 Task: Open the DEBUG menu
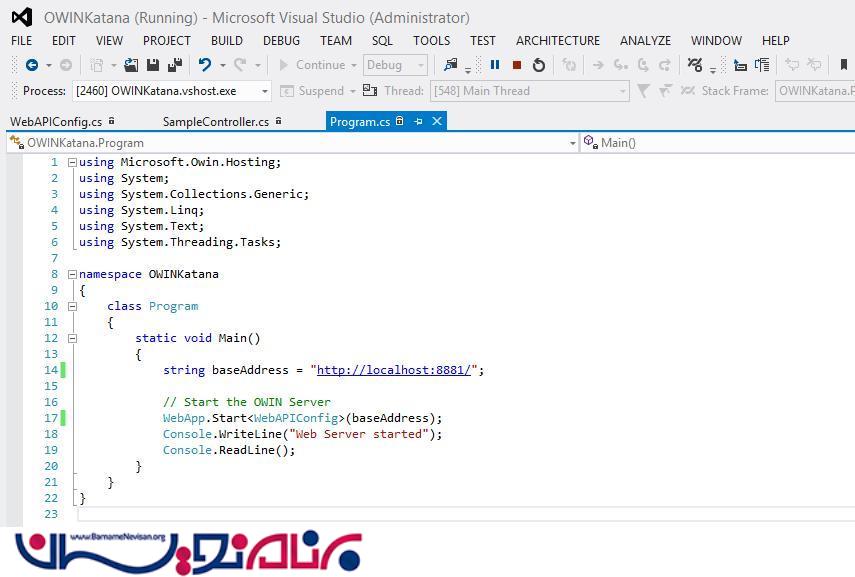(281, 41)
